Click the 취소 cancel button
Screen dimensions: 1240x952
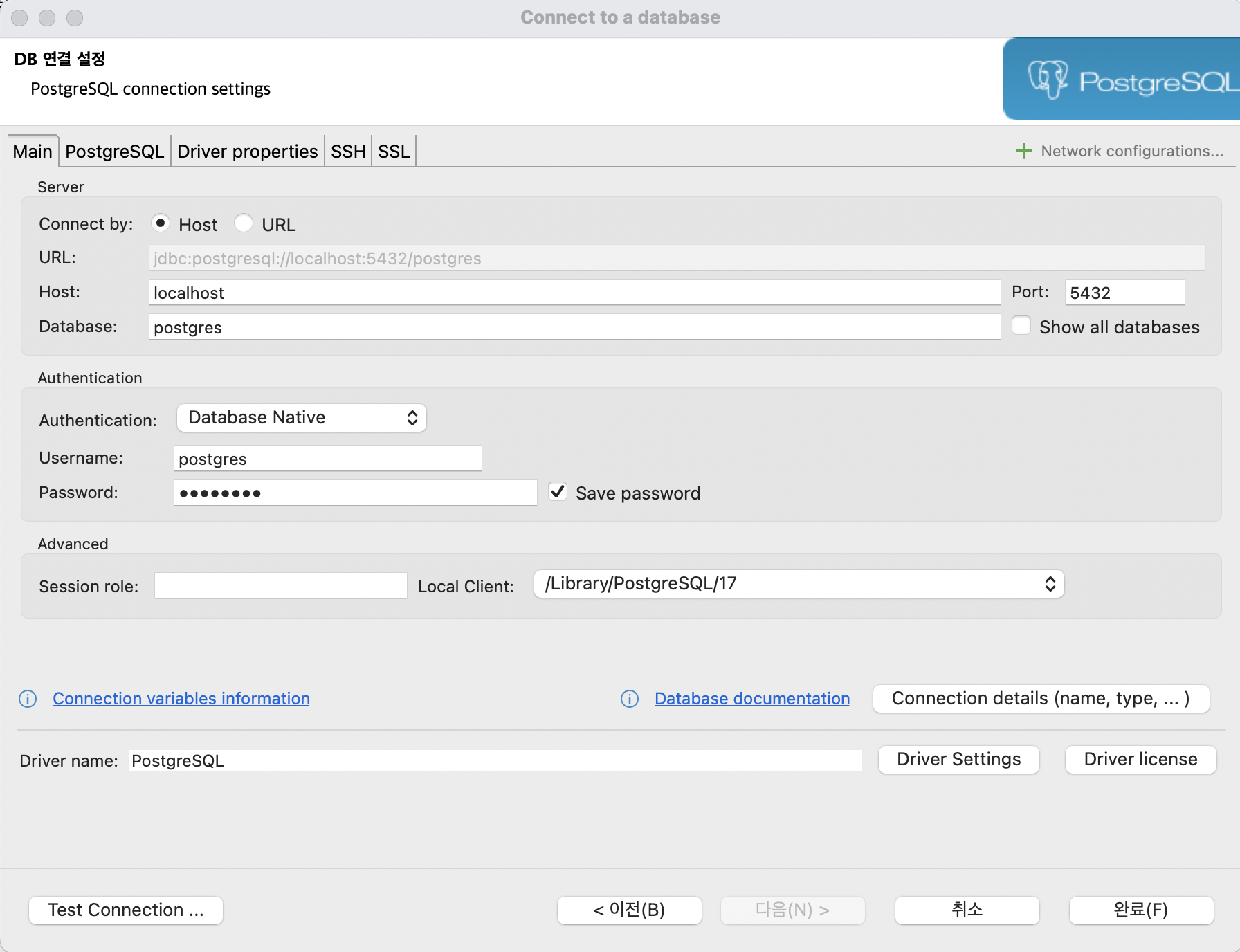tap(967, 910)
